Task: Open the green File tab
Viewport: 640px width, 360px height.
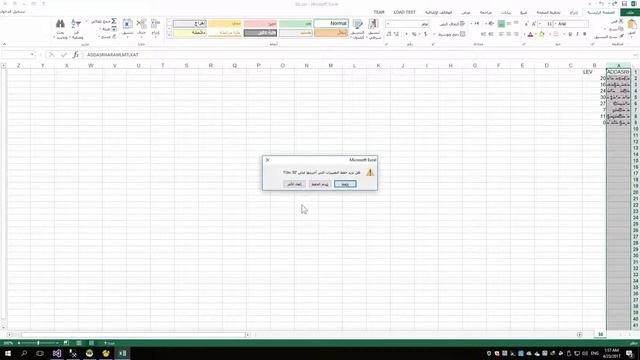Action: [631, 12]
